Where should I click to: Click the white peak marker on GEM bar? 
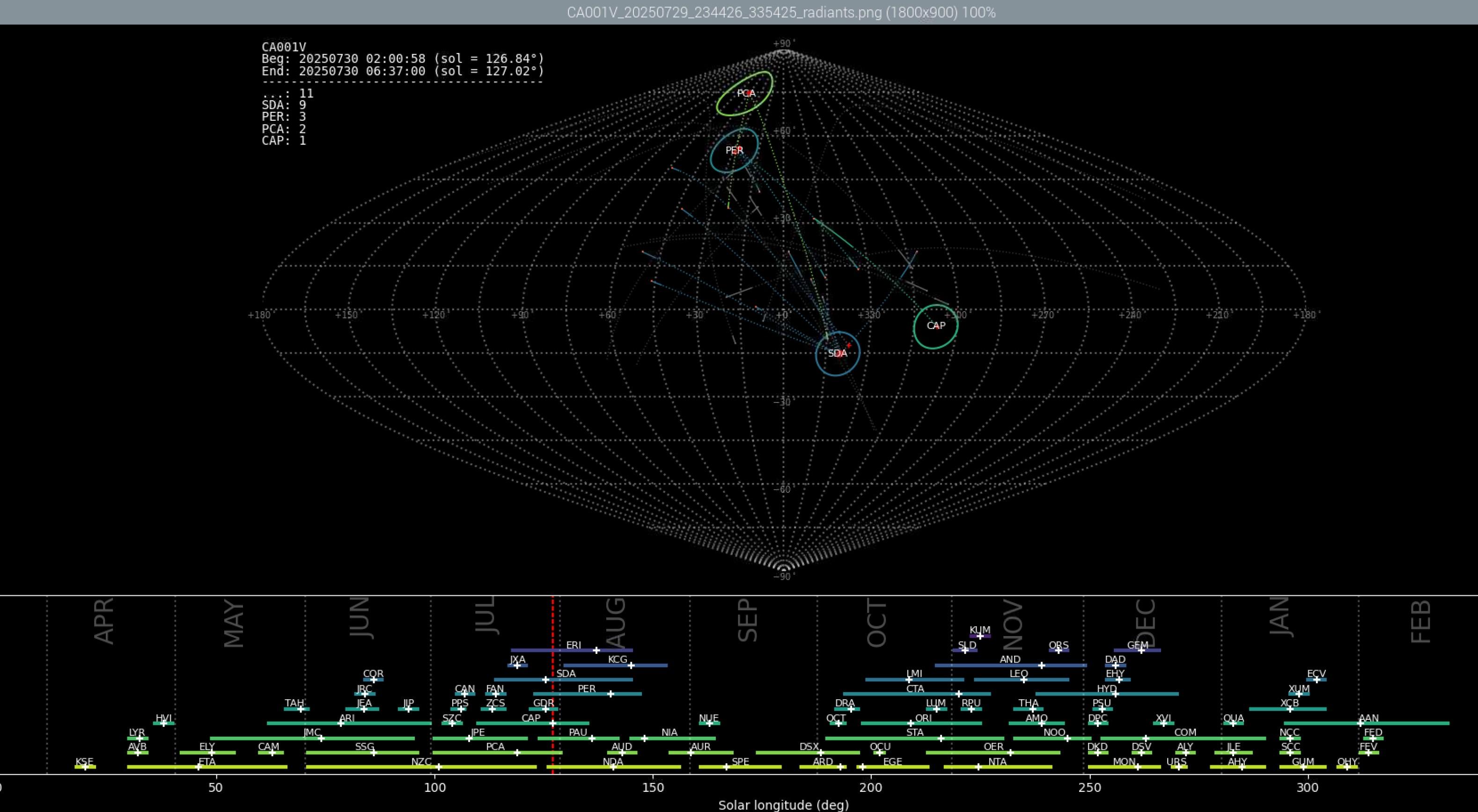(x=1141, y=650)
